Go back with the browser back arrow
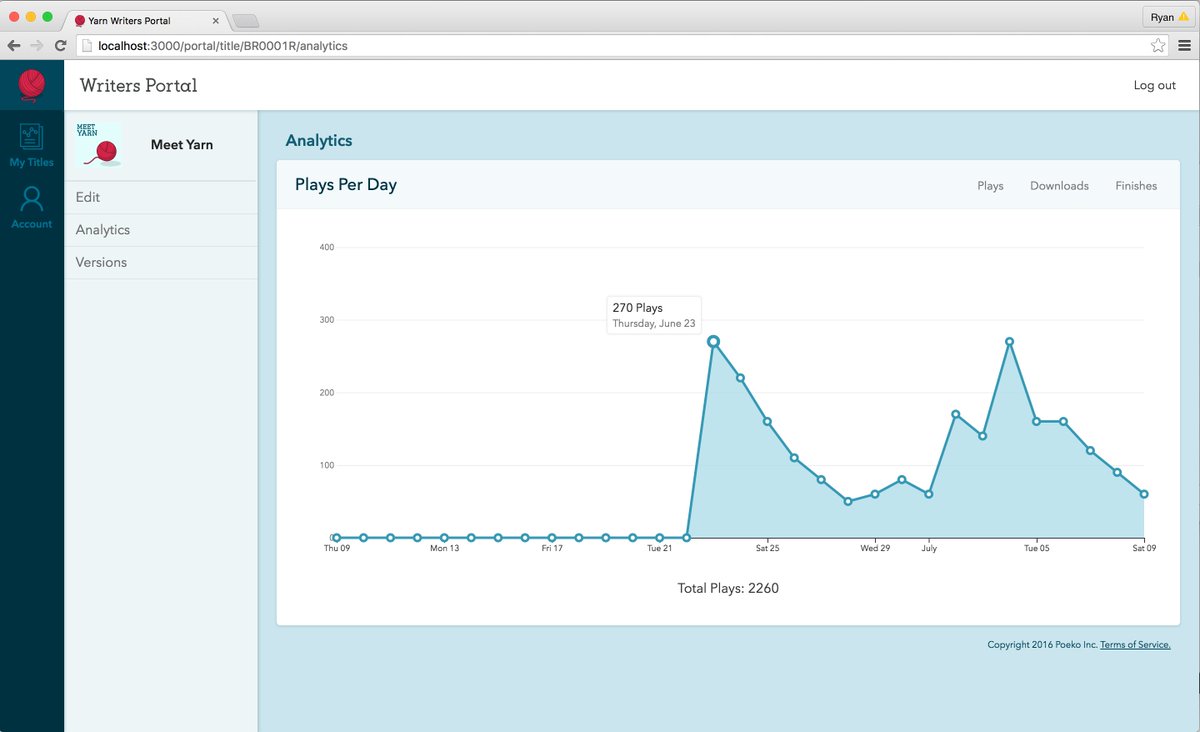The height and width of the screenshot is (732, 1200). [x=14, y=45]
